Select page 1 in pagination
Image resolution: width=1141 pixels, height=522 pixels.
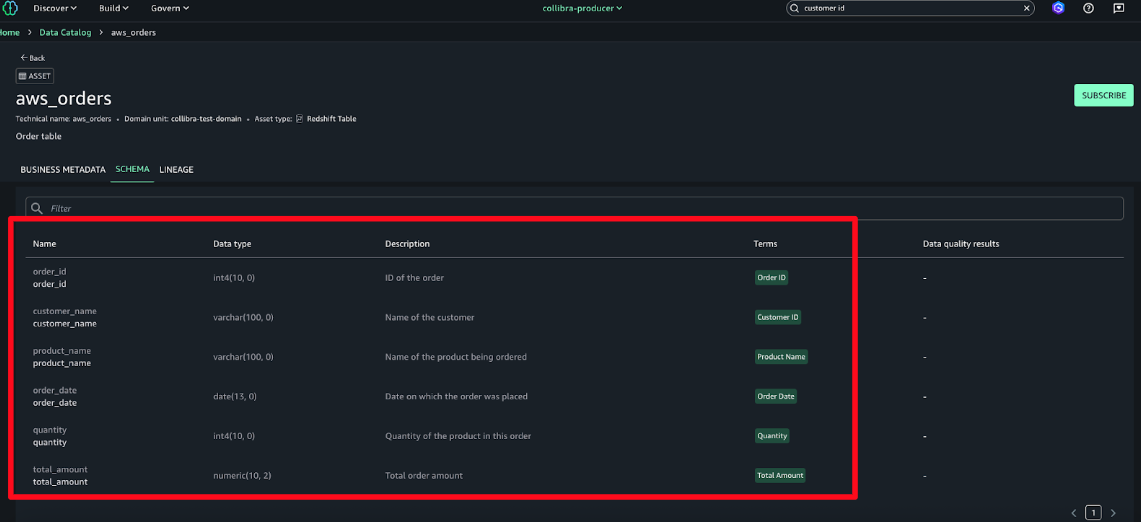pyautogui.click(x=1093, y=513)
